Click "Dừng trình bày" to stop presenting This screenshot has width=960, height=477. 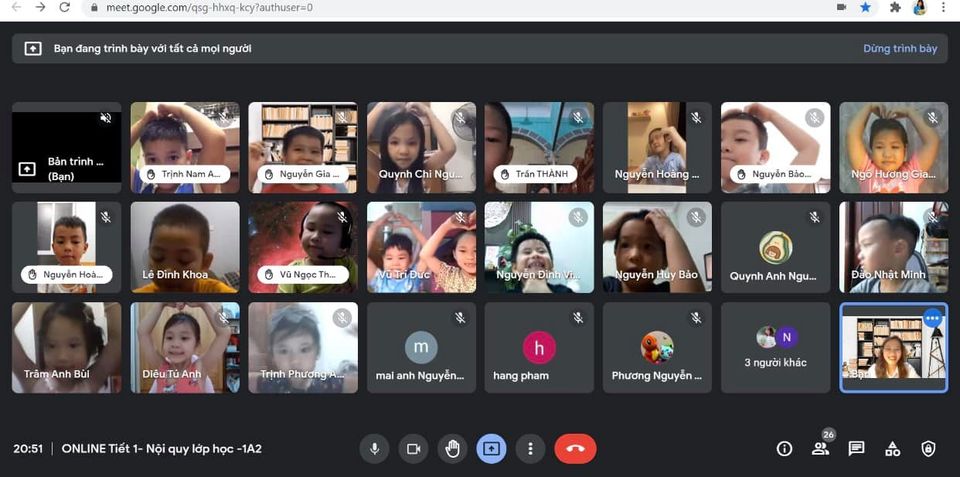click(x=900, y=48)
